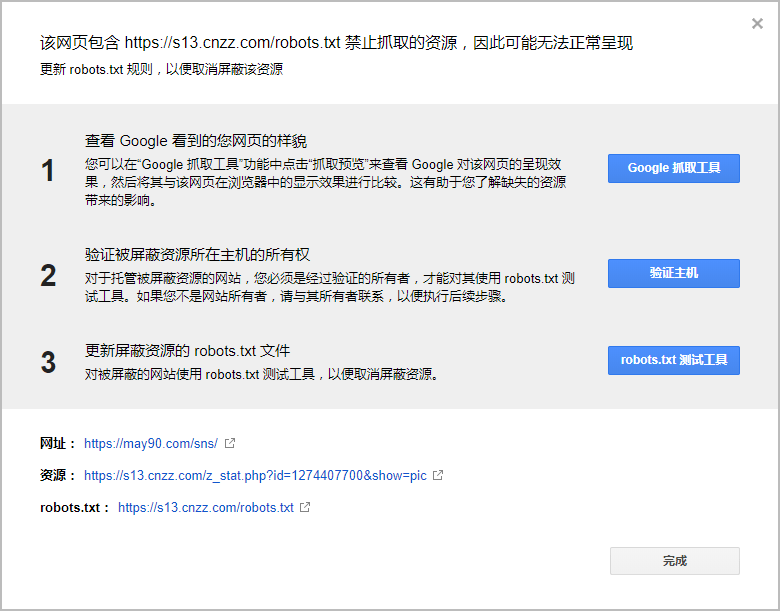Click external-link icon beside may90.com URL
780x611 pixels.
(x=230, y=443)
